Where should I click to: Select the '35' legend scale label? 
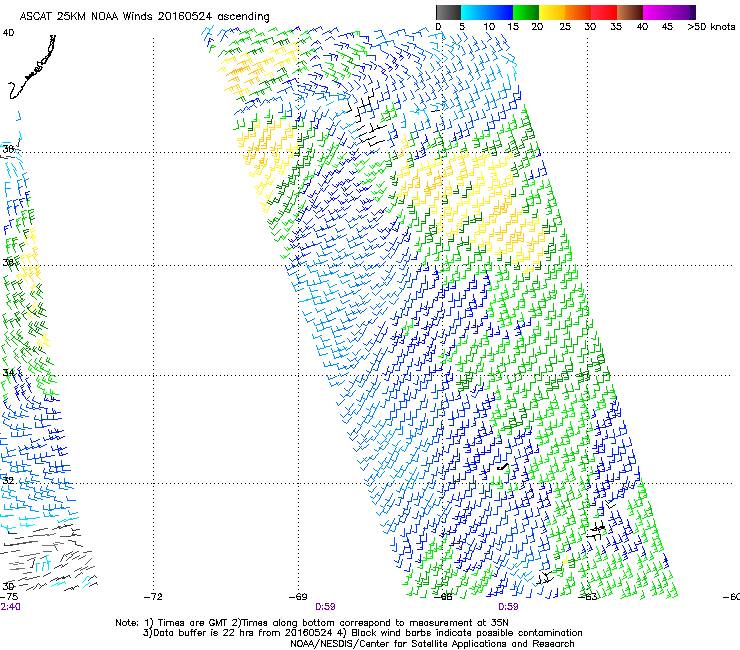pos(616,27)
